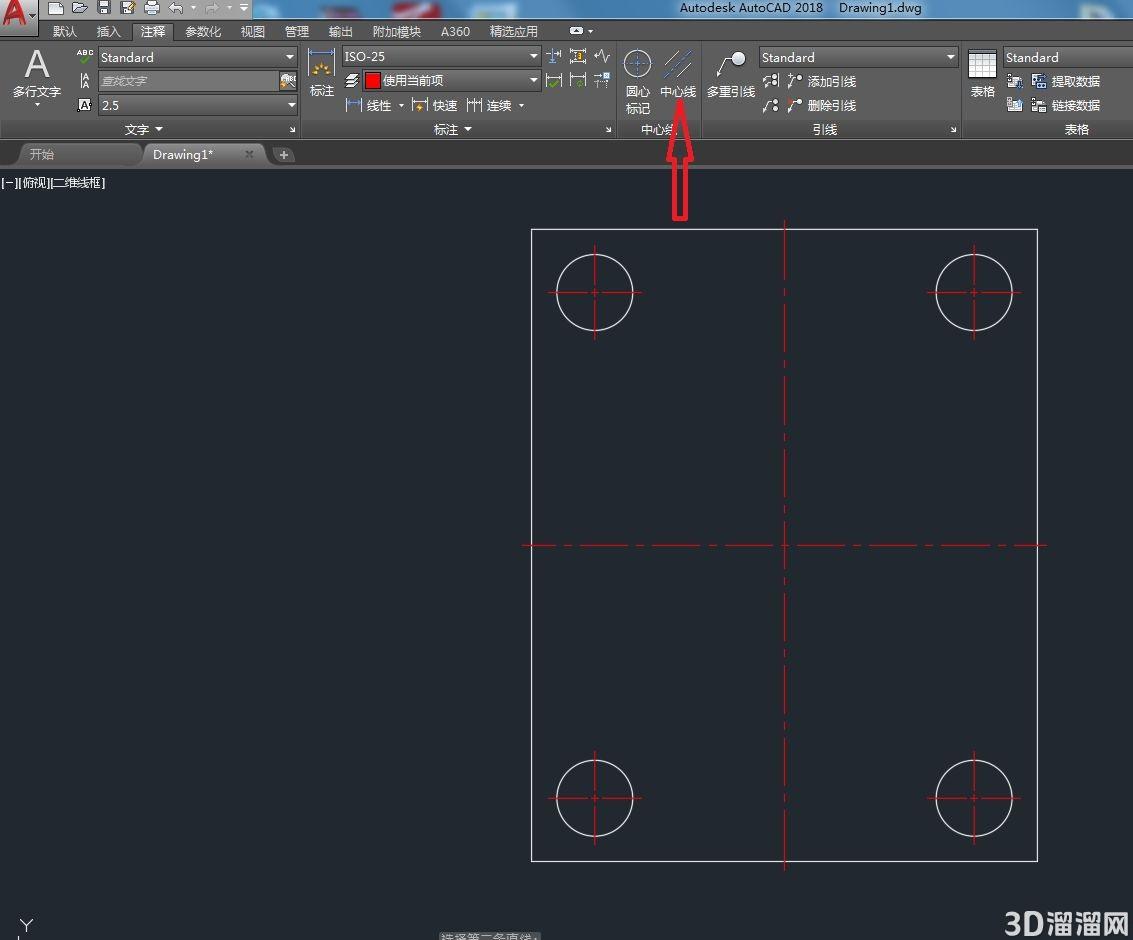Click the 查找文字 search field
This screenshot has height=940, width=1133.
tap(189, 81)
